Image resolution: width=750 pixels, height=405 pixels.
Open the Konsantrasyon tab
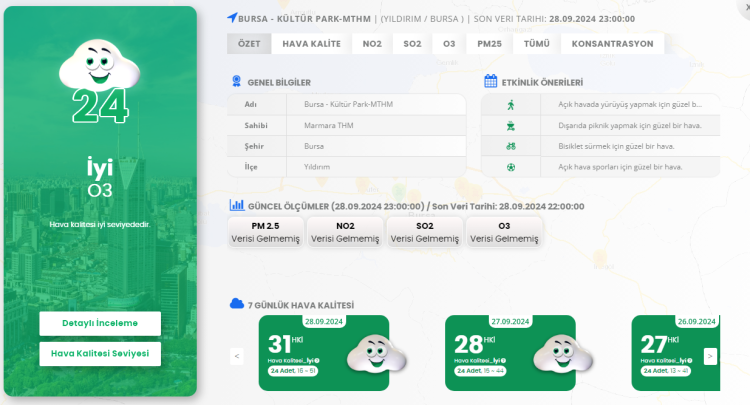pyautogui.click(x=612, y=44)
